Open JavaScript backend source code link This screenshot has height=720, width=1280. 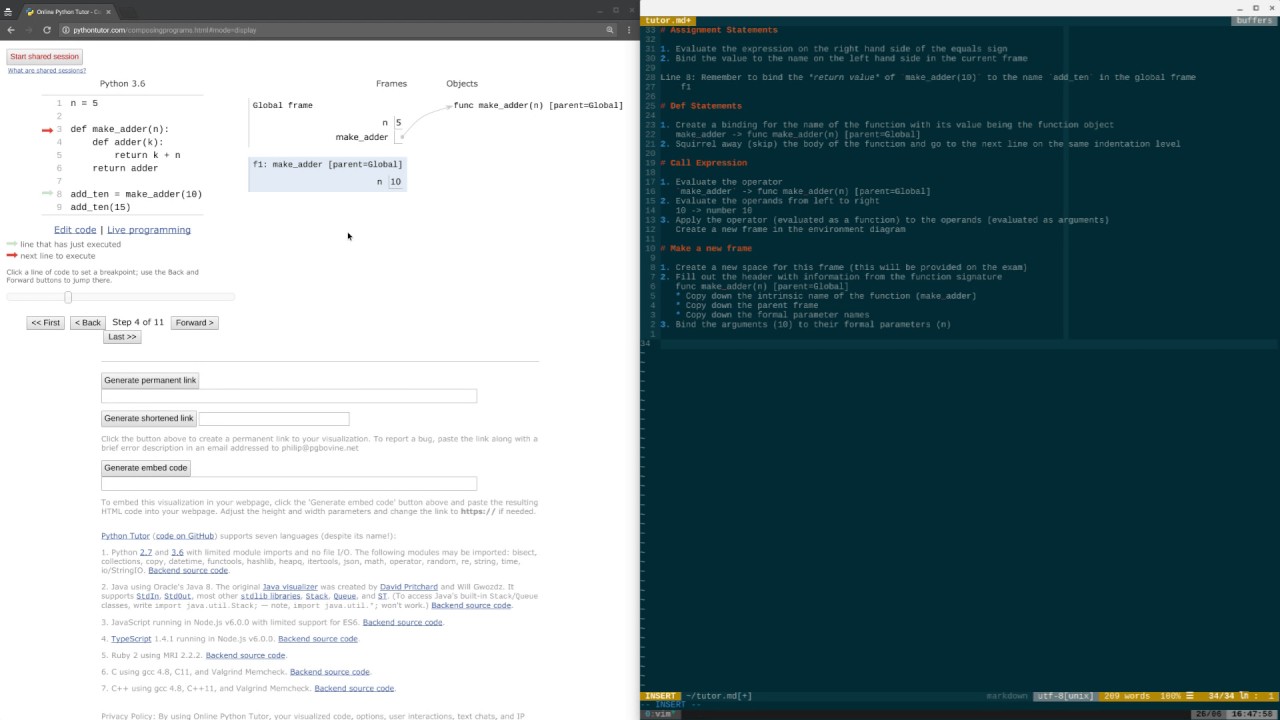(402, 622)
